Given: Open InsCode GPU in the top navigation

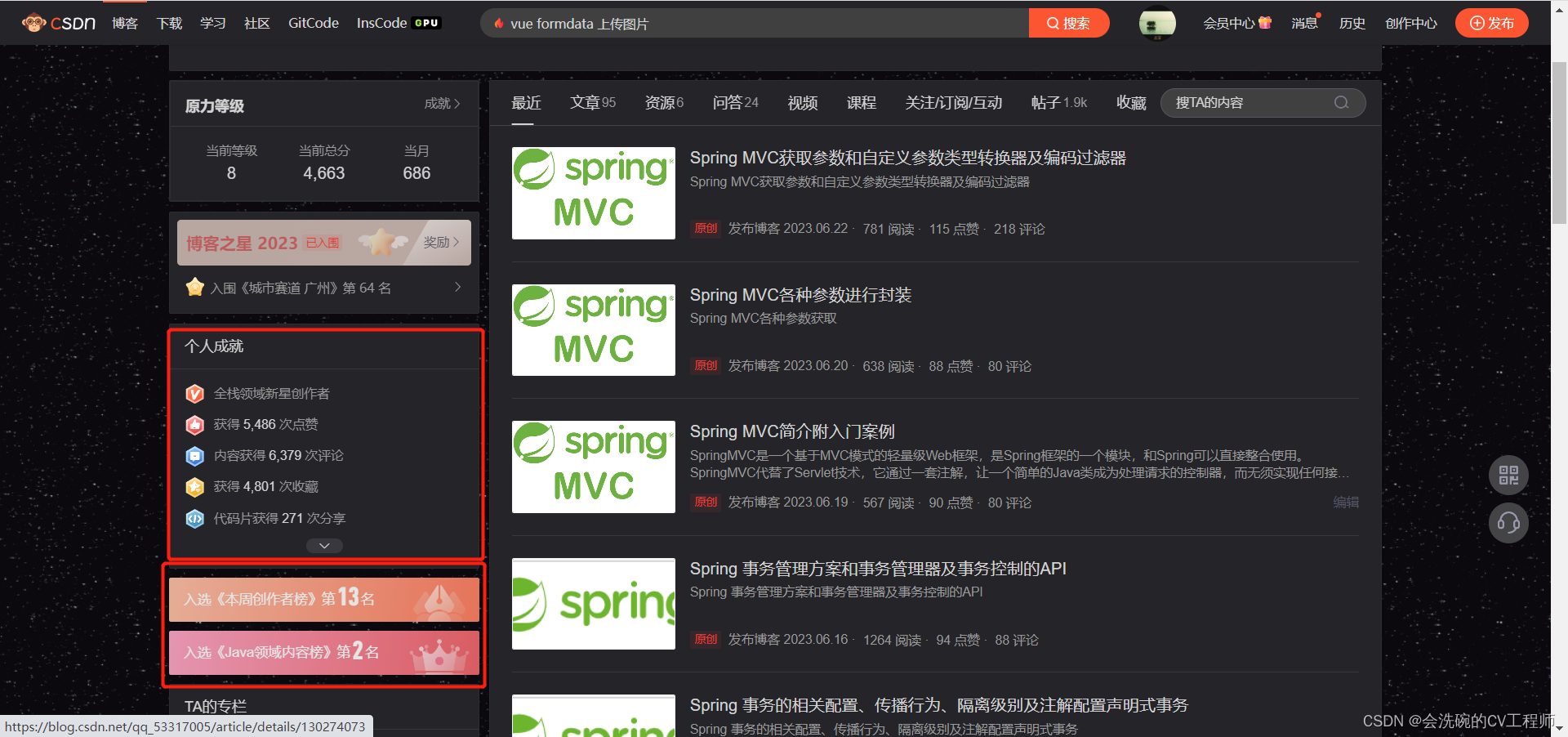Looking at the screenshot, I should point(399,23).
